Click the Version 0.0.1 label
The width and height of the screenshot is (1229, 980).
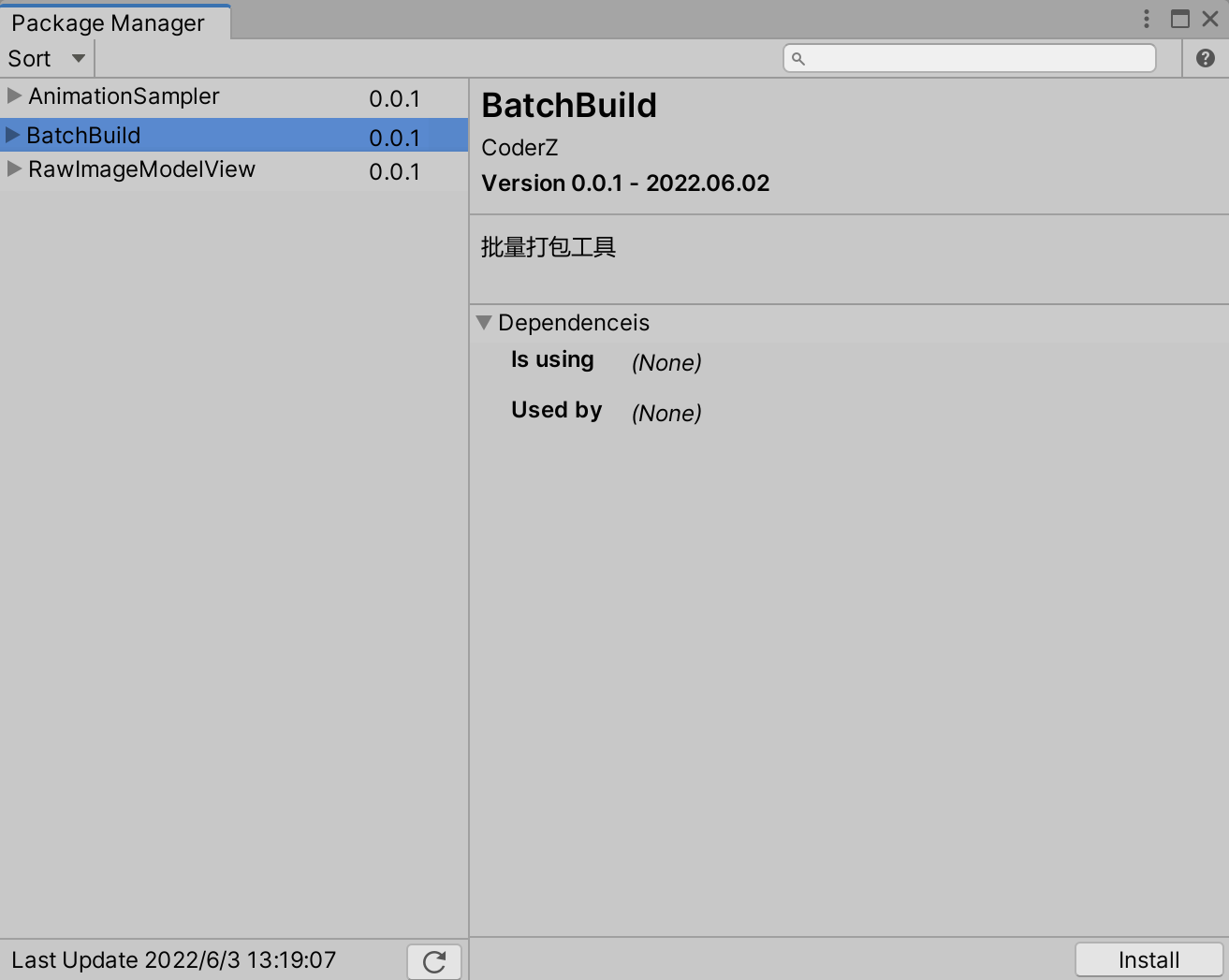tap(624, 183)
